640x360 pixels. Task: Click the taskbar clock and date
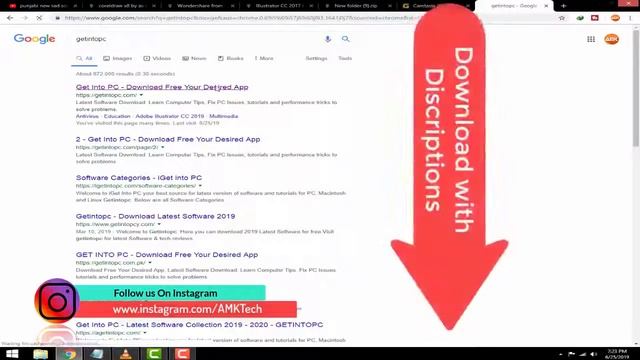617,354
